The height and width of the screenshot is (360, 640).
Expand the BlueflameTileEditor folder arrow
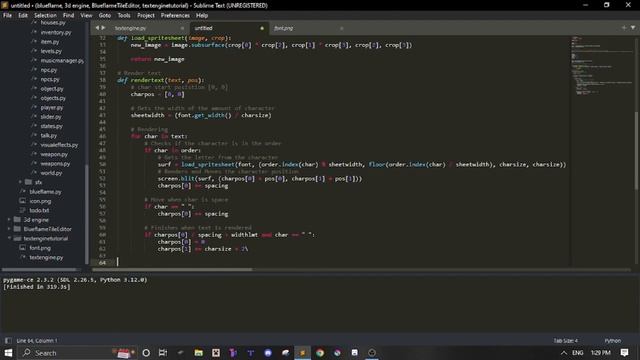tap(9, 229)
